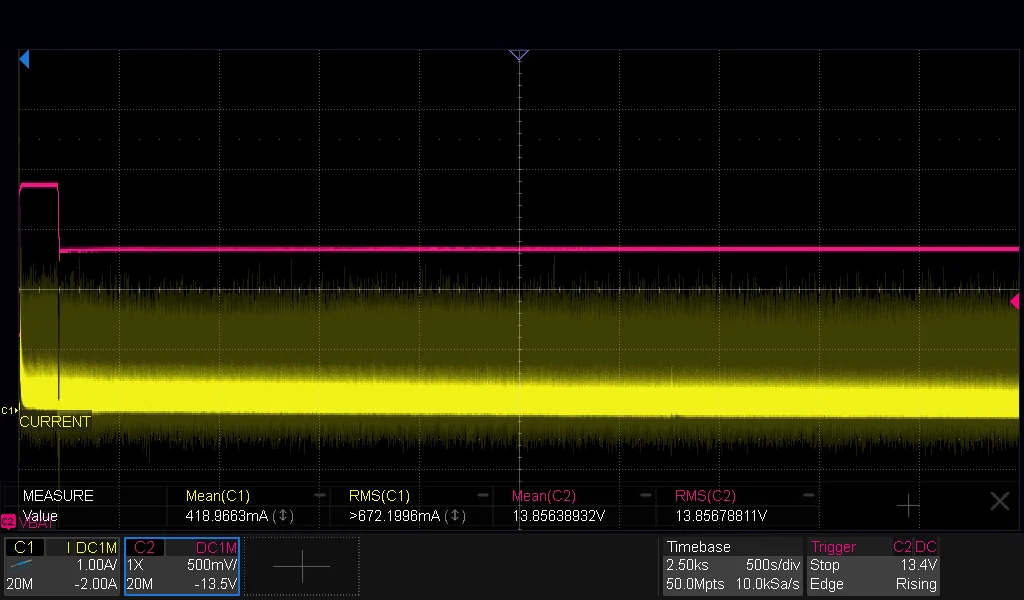Screen dimensions: 1024x600
Task: Remove RMS(C1) measurement with its minus icon
Action: point(483,496)
